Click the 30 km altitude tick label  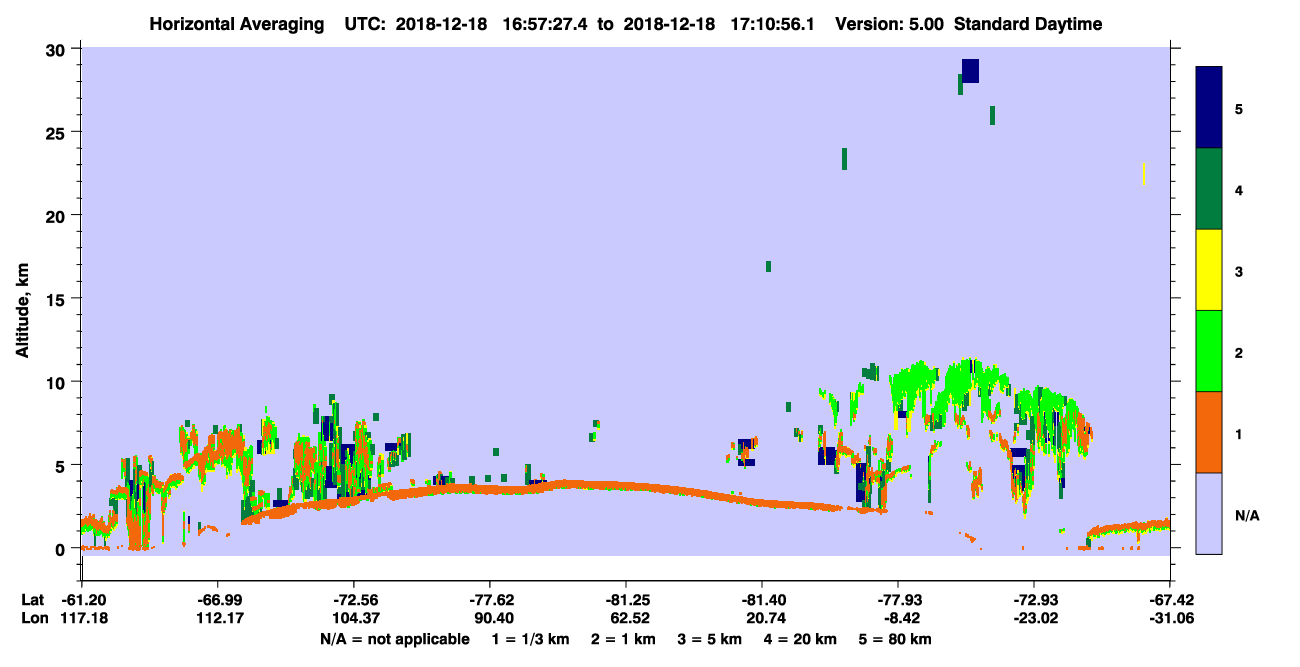coord(58,49)
